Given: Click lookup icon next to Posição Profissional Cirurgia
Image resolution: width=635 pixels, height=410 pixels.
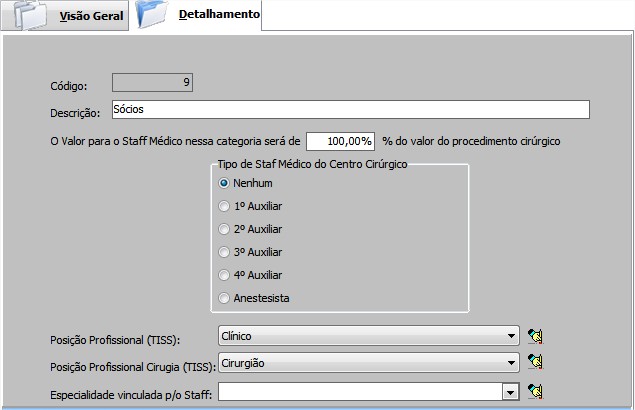Looking at the screenshot, I should (536, 362).
